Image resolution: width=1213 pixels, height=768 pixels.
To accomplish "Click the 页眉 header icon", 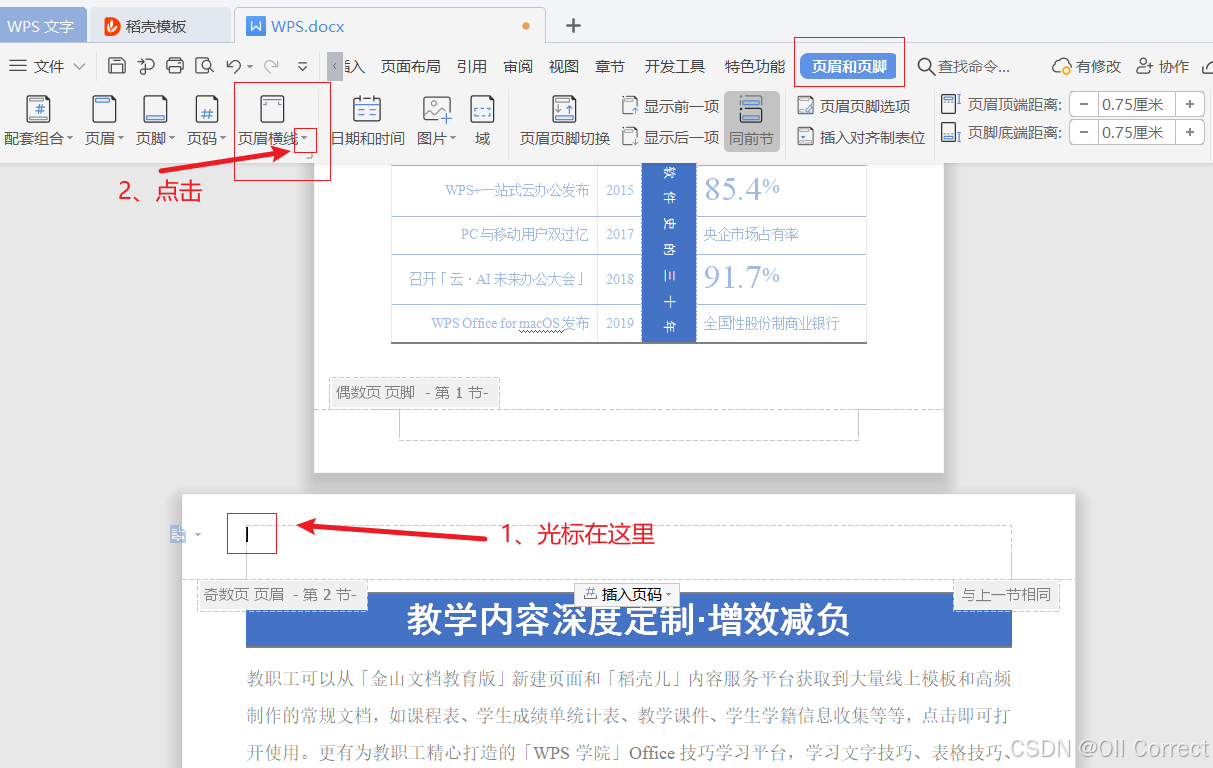I will (x=104, y=110).
